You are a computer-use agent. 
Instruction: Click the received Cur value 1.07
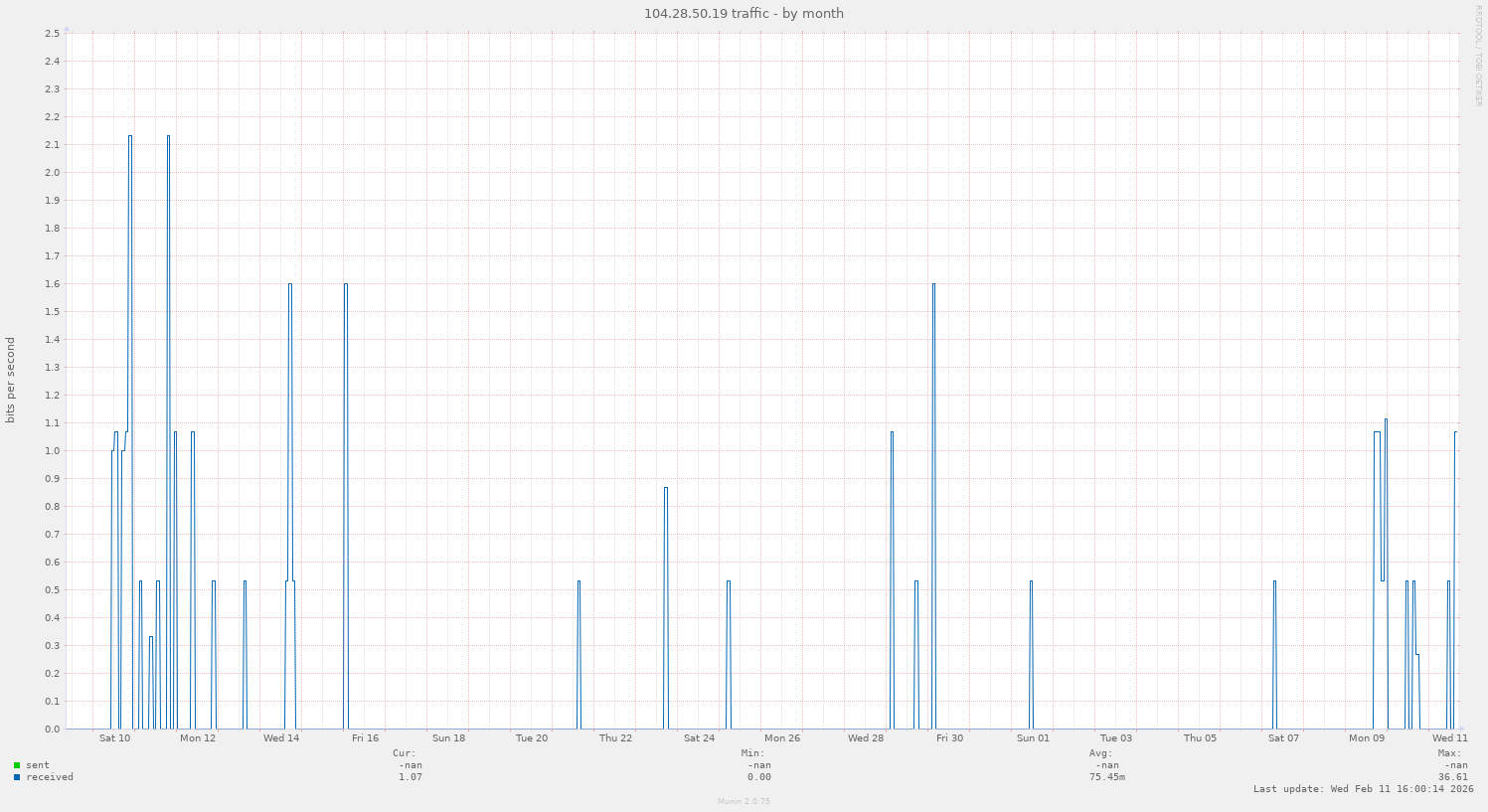pos(410,777)
